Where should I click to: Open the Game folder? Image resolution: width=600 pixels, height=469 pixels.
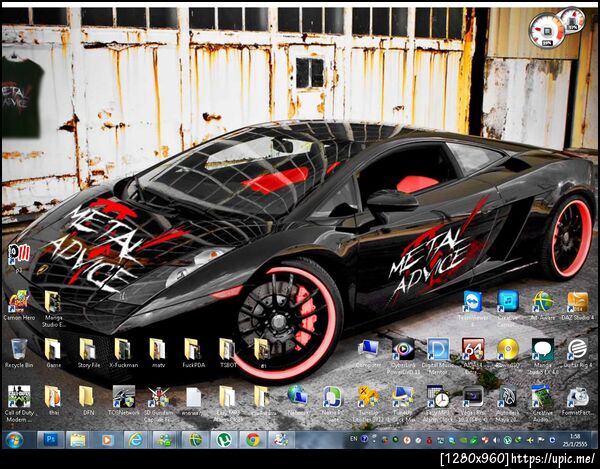click(53, 353)
